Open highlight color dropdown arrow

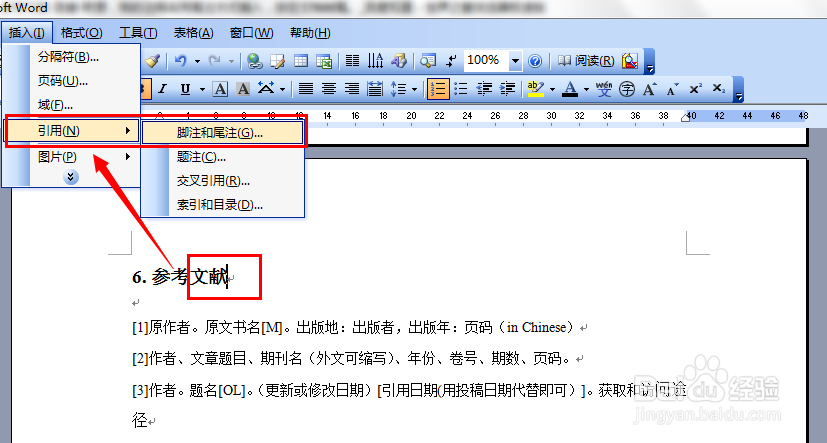tap(552, 90)
